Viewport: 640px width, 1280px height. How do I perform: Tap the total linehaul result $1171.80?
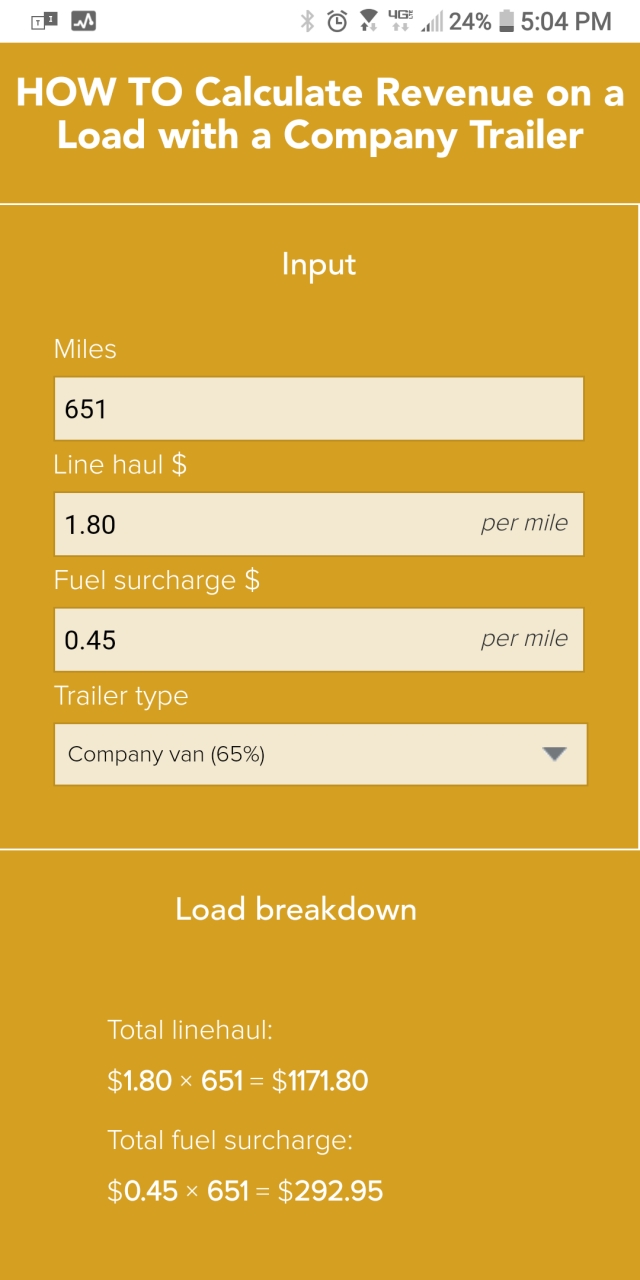coord(320,1081)
